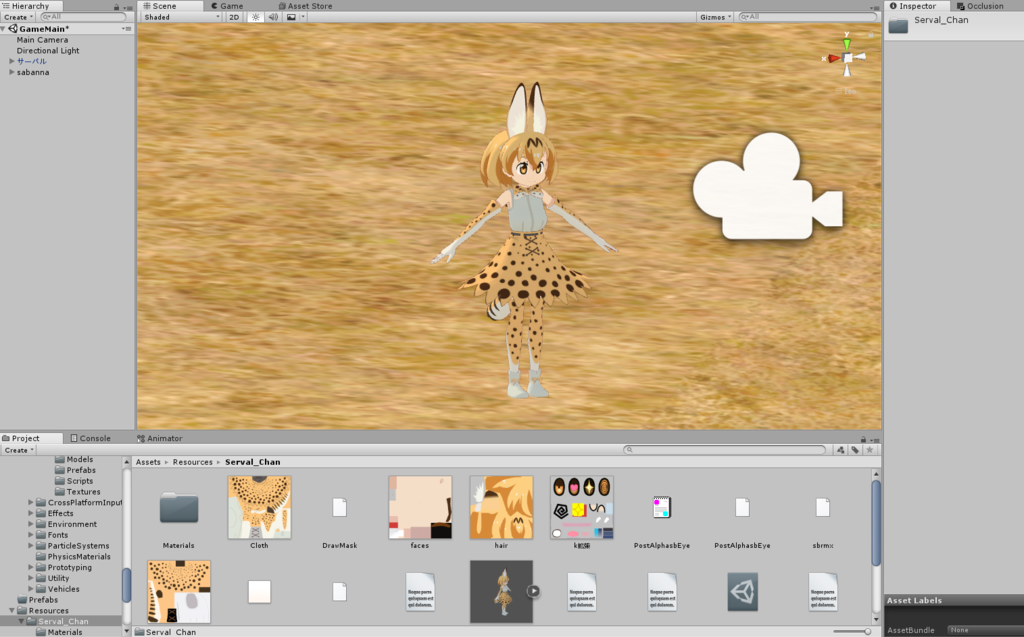Screen dimensions: 1024x637
Task: Toggle scene lighting with the sun icon
Action: [255, 17]
